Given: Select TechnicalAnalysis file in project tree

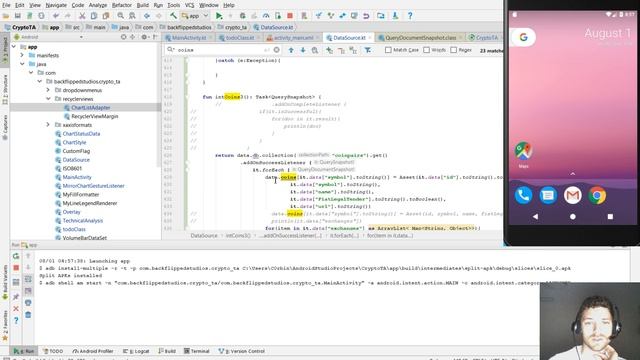Looking at the screenshot, I should (82, 220).
